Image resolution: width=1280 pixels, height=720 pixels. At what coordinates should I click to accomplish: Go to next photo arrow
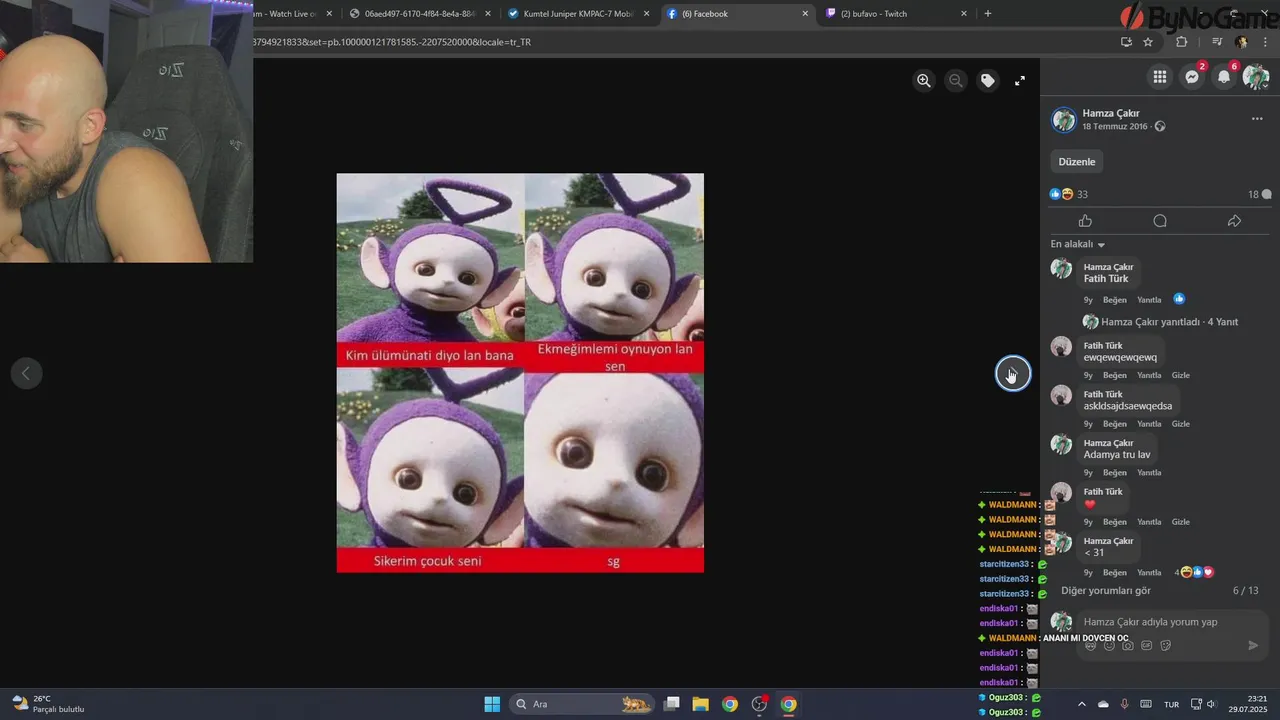(1013, 374)
